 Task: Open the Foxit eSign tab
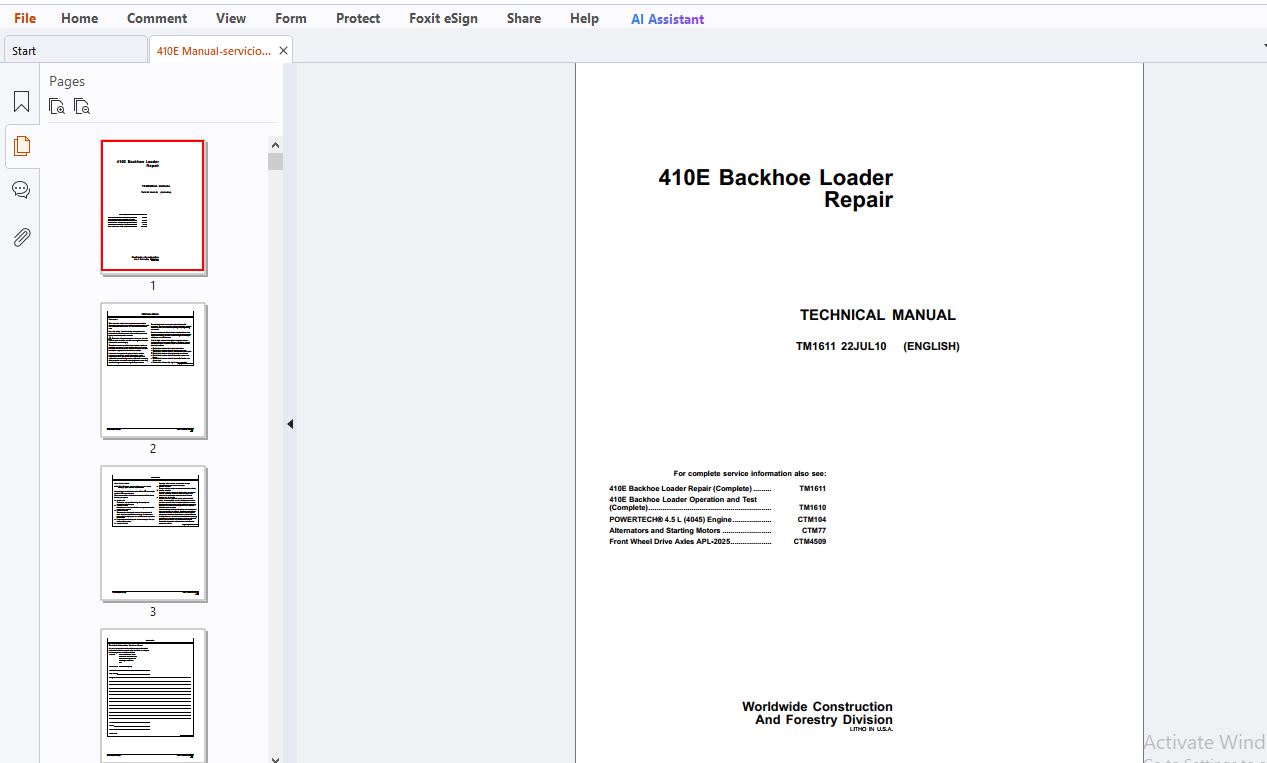[443, 18]
